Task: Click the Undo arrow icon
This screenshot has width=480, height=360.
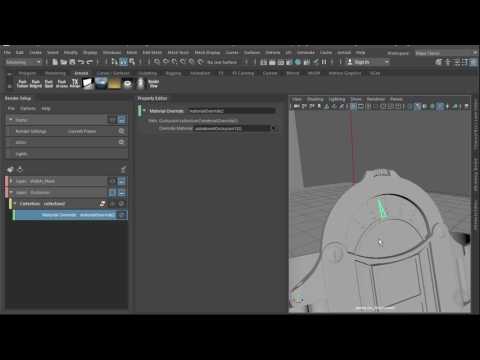Action: click(x=81, y=62)
